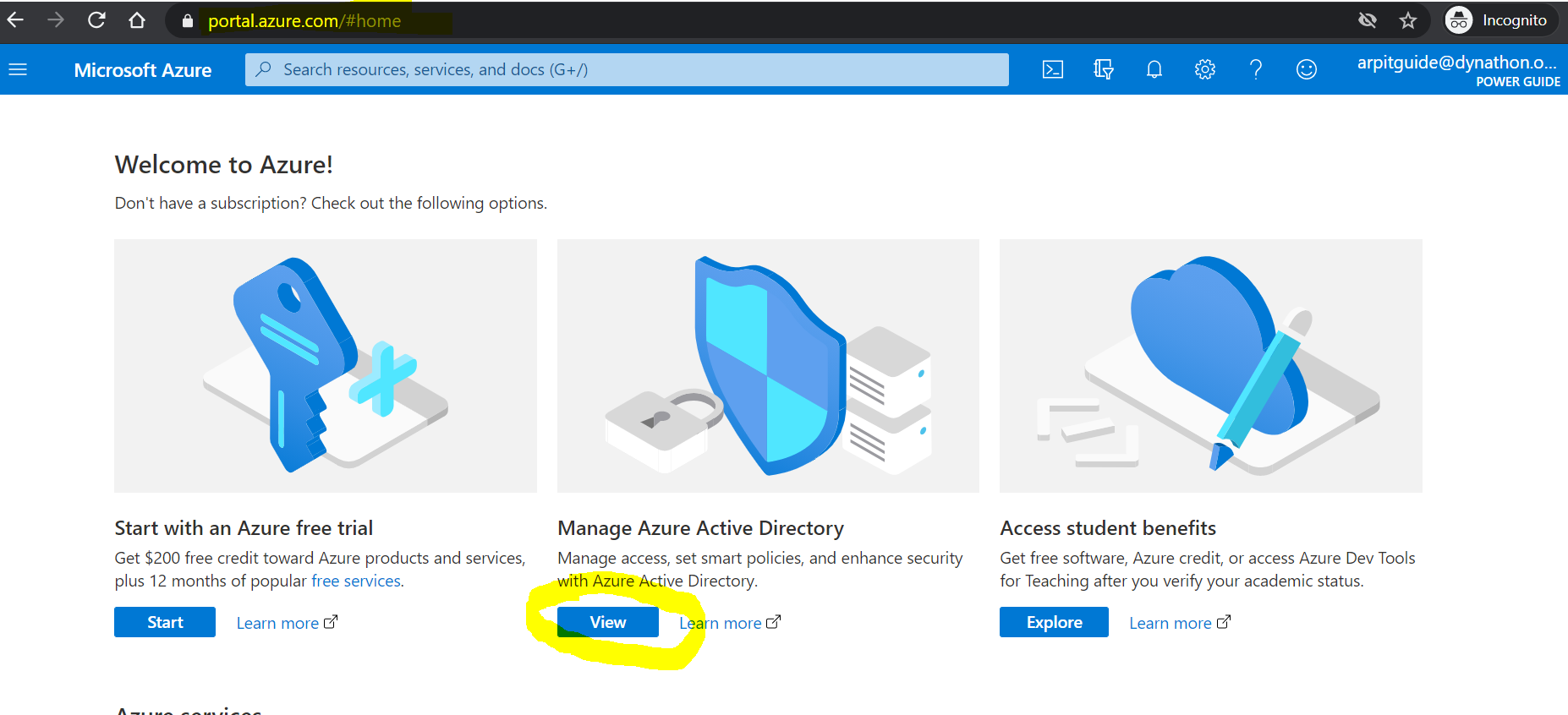Click the POWER GUIDE directory label
Viewport: 1568px width, 715px height.
[1518, 82]
